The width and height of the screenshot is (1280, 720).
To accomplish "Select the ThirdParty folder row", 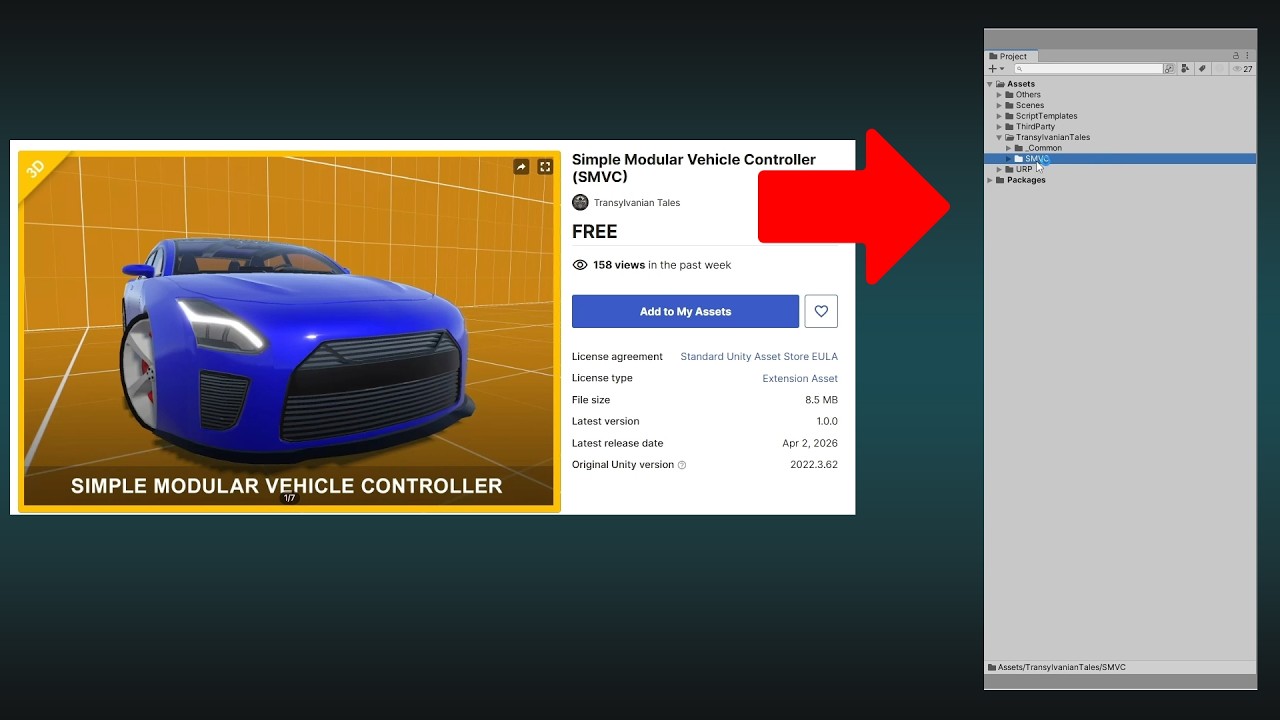I will (x=1121, y=127).
